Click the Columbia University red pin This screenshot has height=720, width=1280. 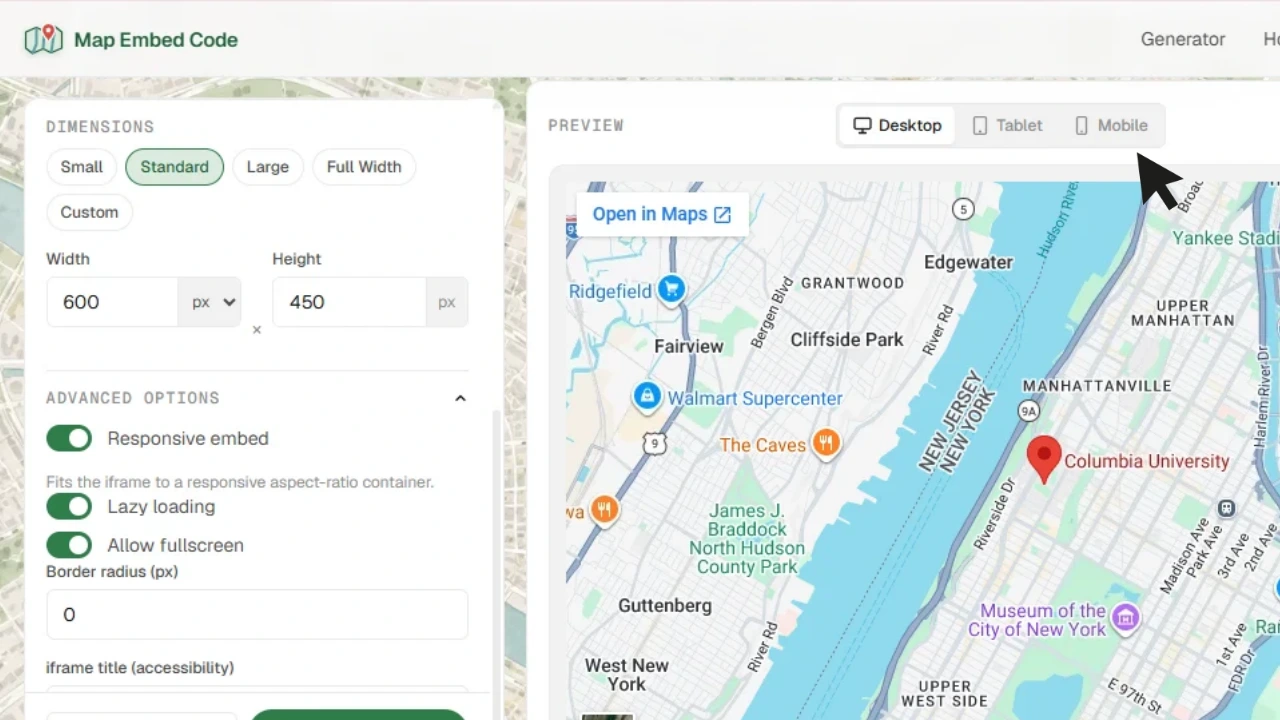(1044, 459)
